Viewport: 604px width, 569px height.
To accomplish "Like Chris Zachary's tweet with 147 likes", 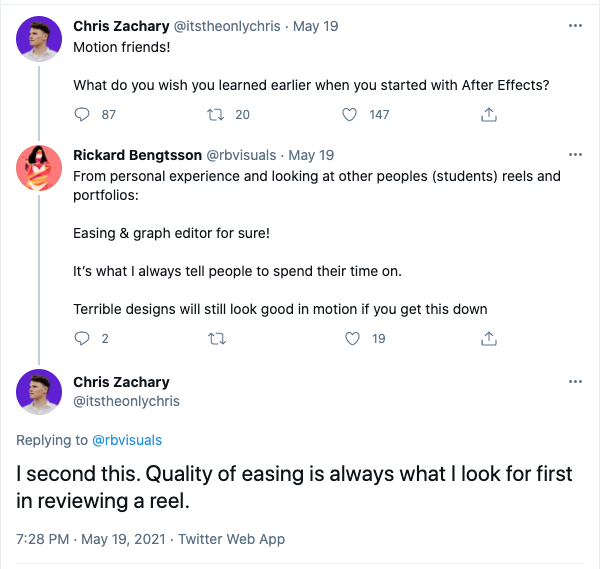I will coord(350,115).
